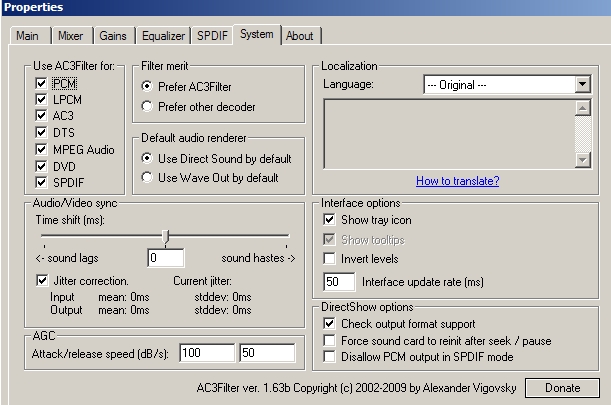
Task: Click the Time shift slider thumb
Action: point(166,237)
